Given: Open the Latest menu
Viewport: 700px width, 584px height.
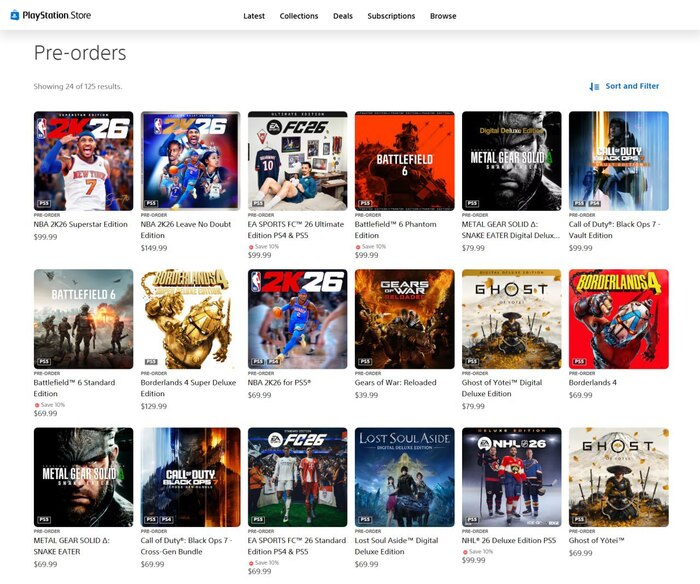Looking at the screenshot, I should [254, 16].
